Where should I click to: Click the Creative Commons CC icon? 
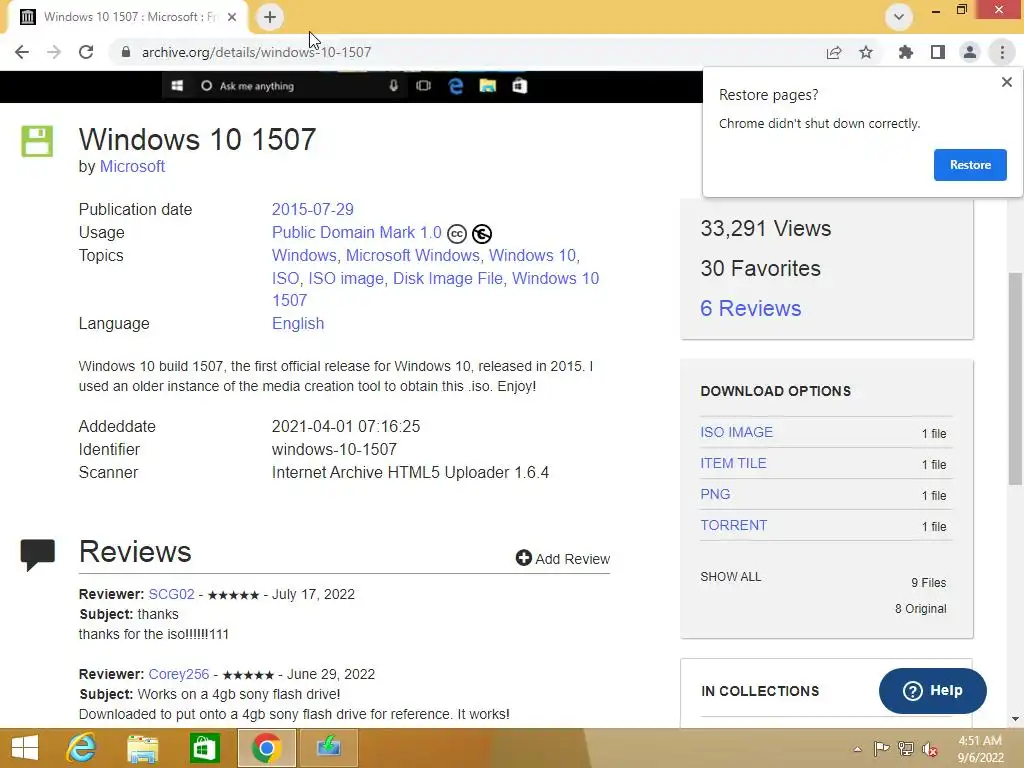point(456,233)
